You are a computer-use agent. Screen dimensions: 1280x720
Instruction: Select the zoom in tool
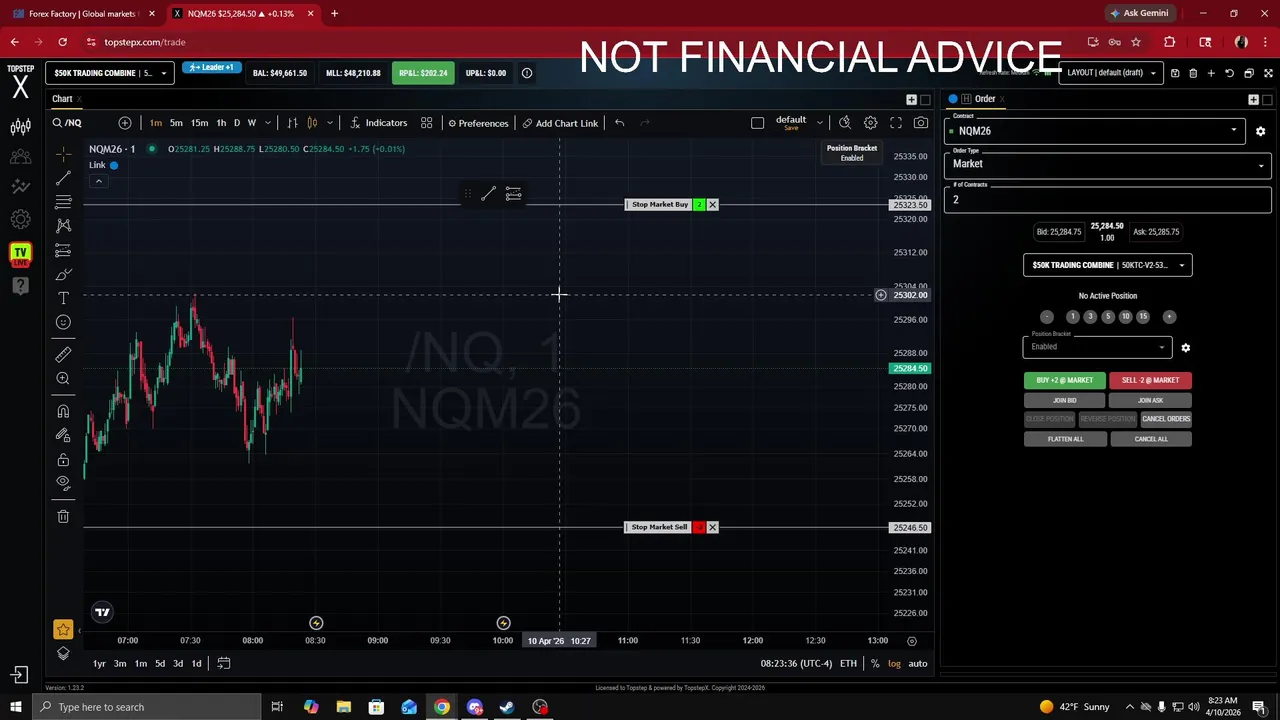coord(63,378)
